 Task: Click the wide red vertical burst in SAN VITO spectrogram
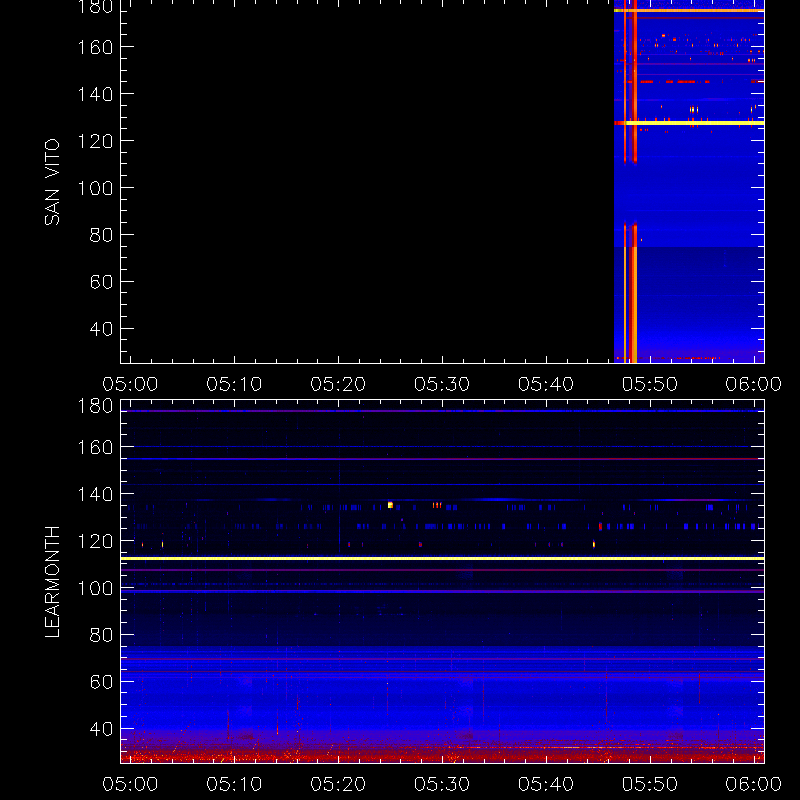pos(634,304)
